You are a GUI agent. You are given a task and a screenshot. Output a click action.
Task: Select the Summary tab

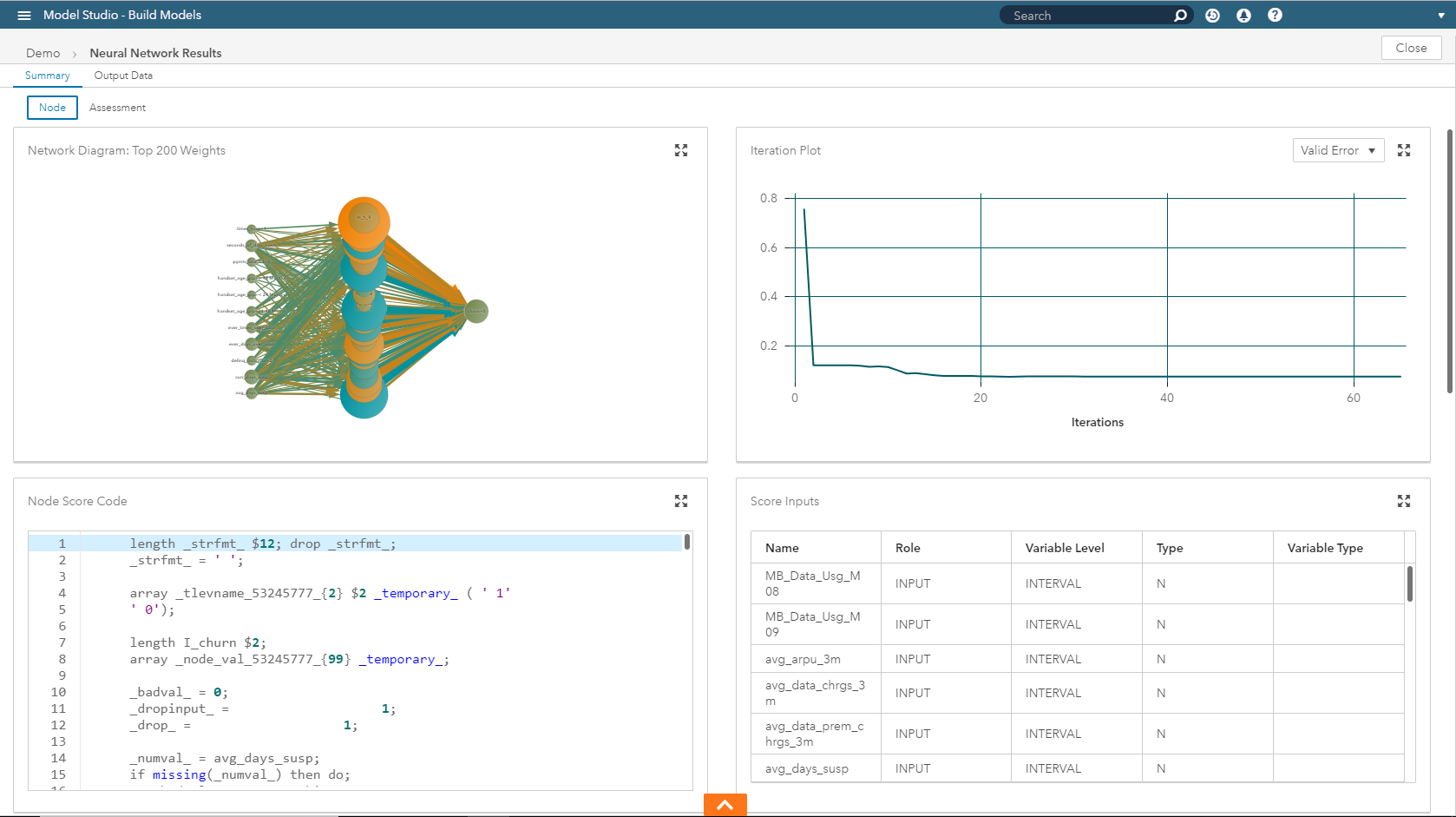tap(46, 76)
